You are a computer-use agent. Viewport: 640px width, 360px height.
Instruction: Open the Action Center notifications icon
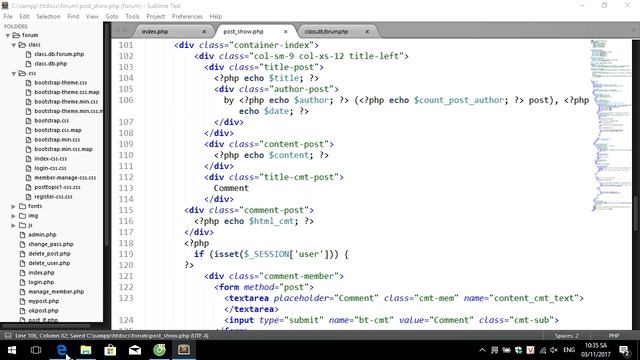pos(624,350)
